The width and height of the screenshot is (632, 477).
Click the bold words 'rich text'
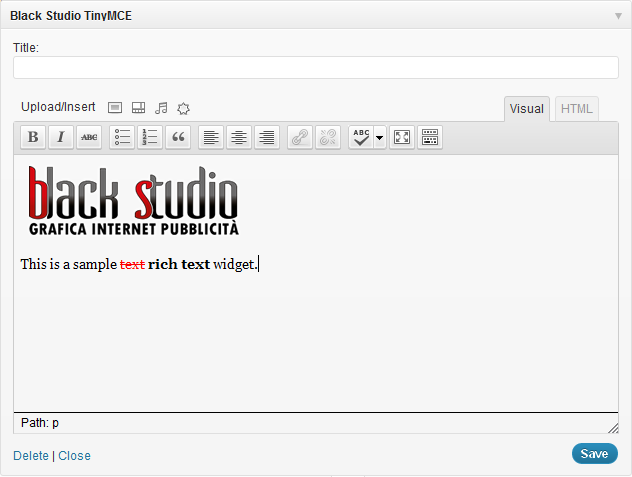(x=179, y=264)
